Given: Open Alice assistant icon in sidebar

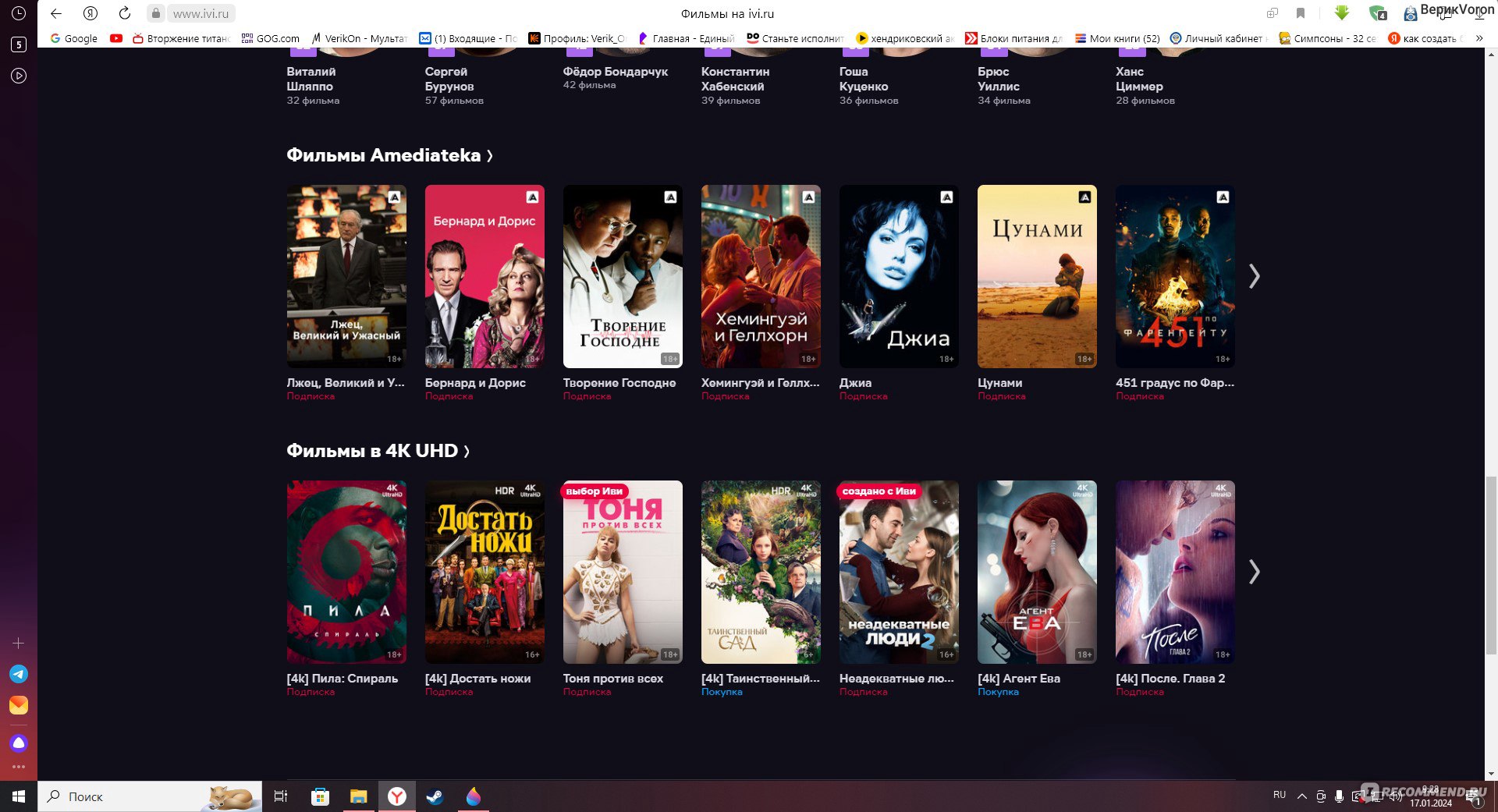Looking at the screenshot, I should point(19,743).
